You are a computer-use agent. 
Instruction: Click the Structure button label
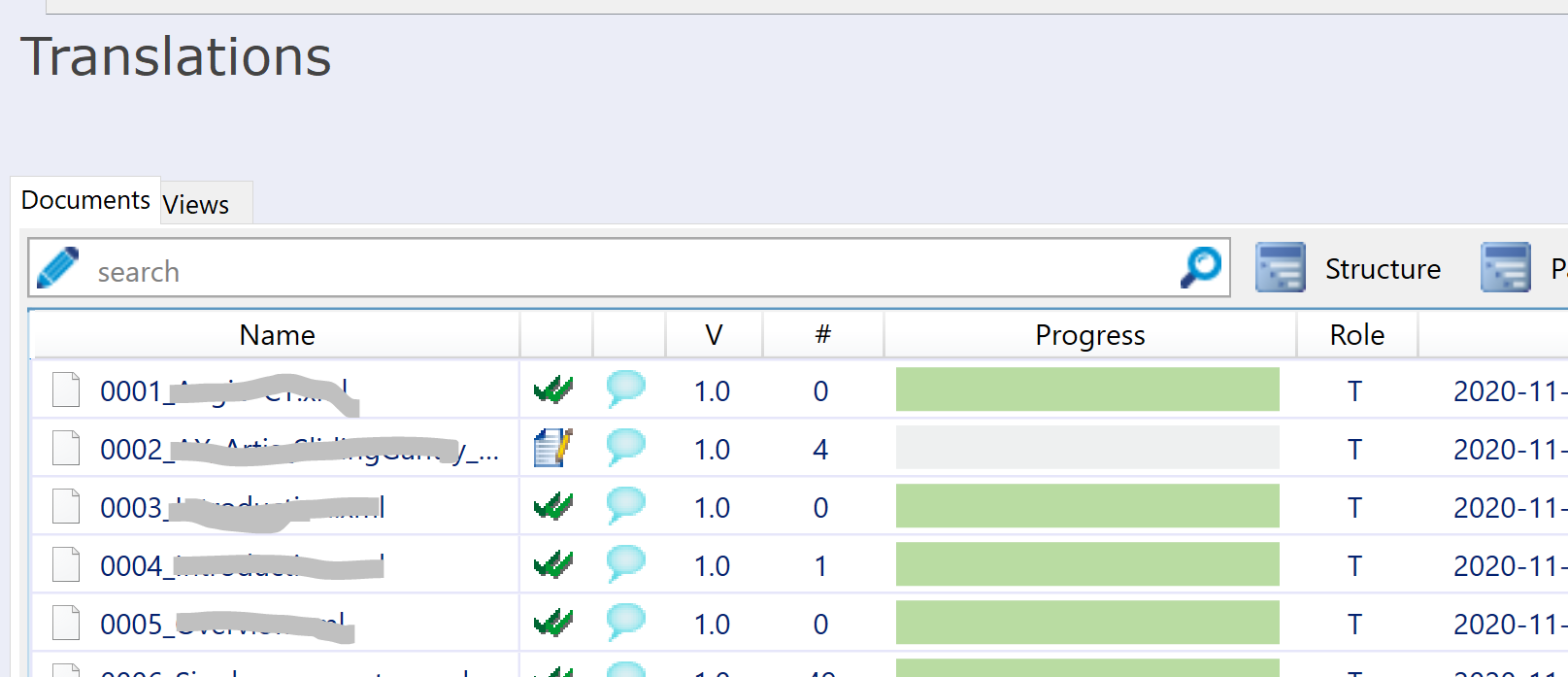click(1383, 269)
